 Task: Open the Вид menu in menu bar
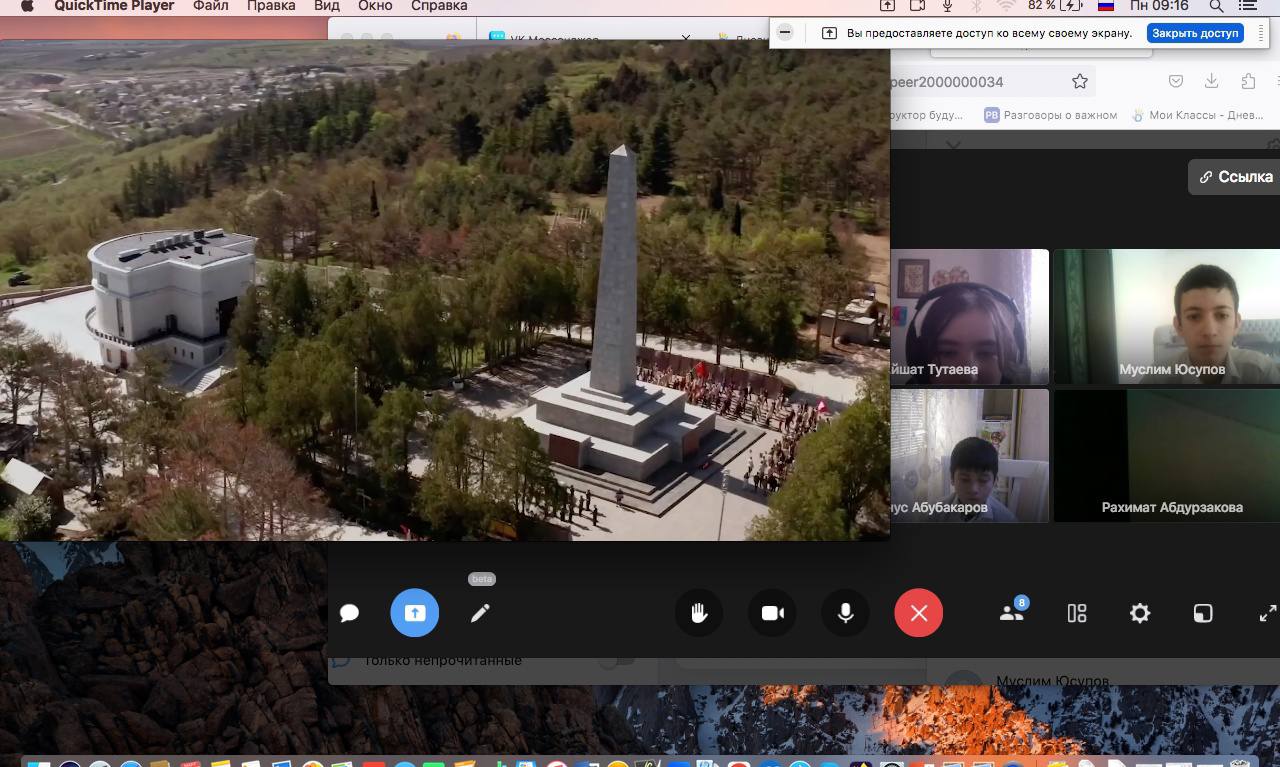(x=326, y=6)
